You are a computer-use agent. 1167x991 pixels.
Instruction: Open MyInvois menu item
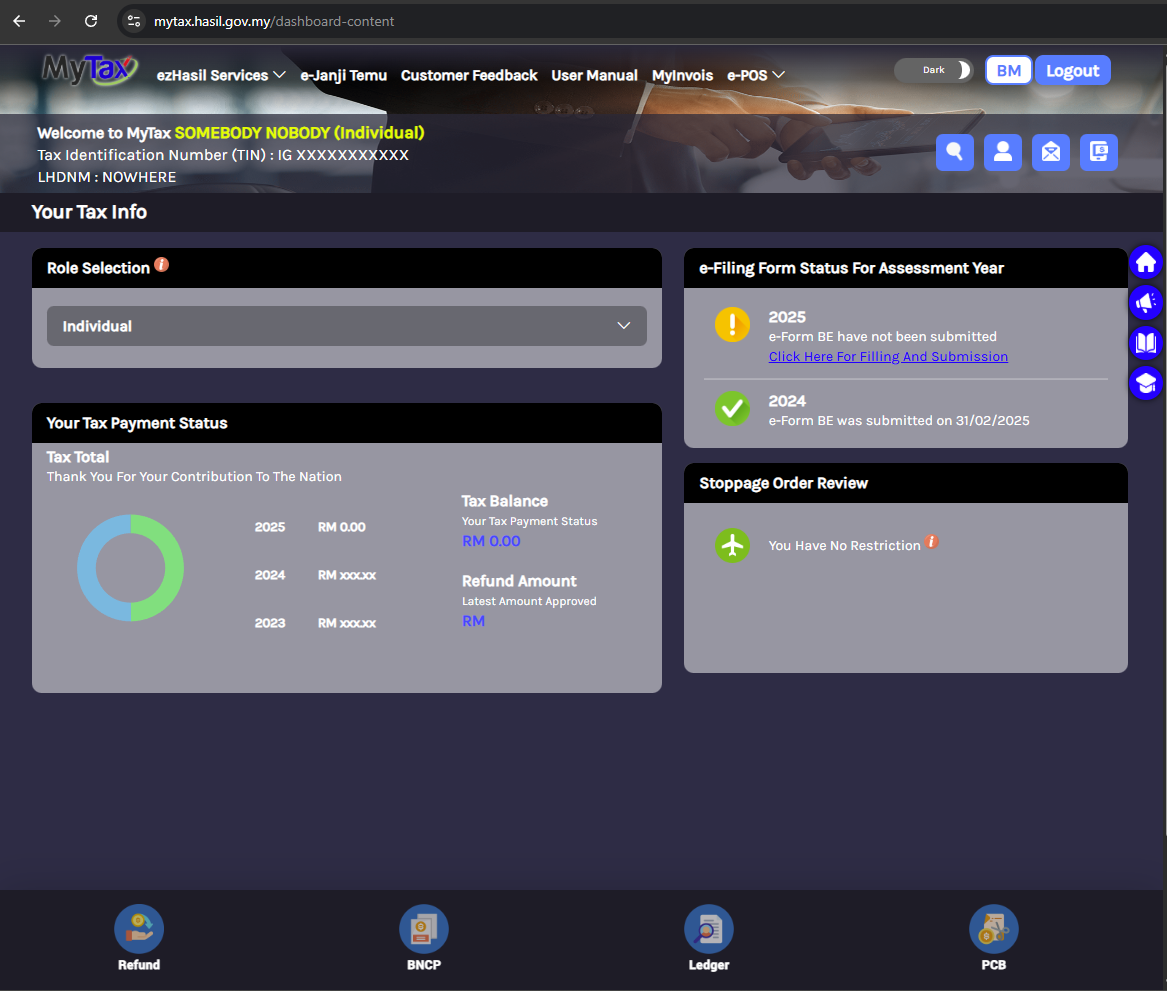click(x=682, y=75)
